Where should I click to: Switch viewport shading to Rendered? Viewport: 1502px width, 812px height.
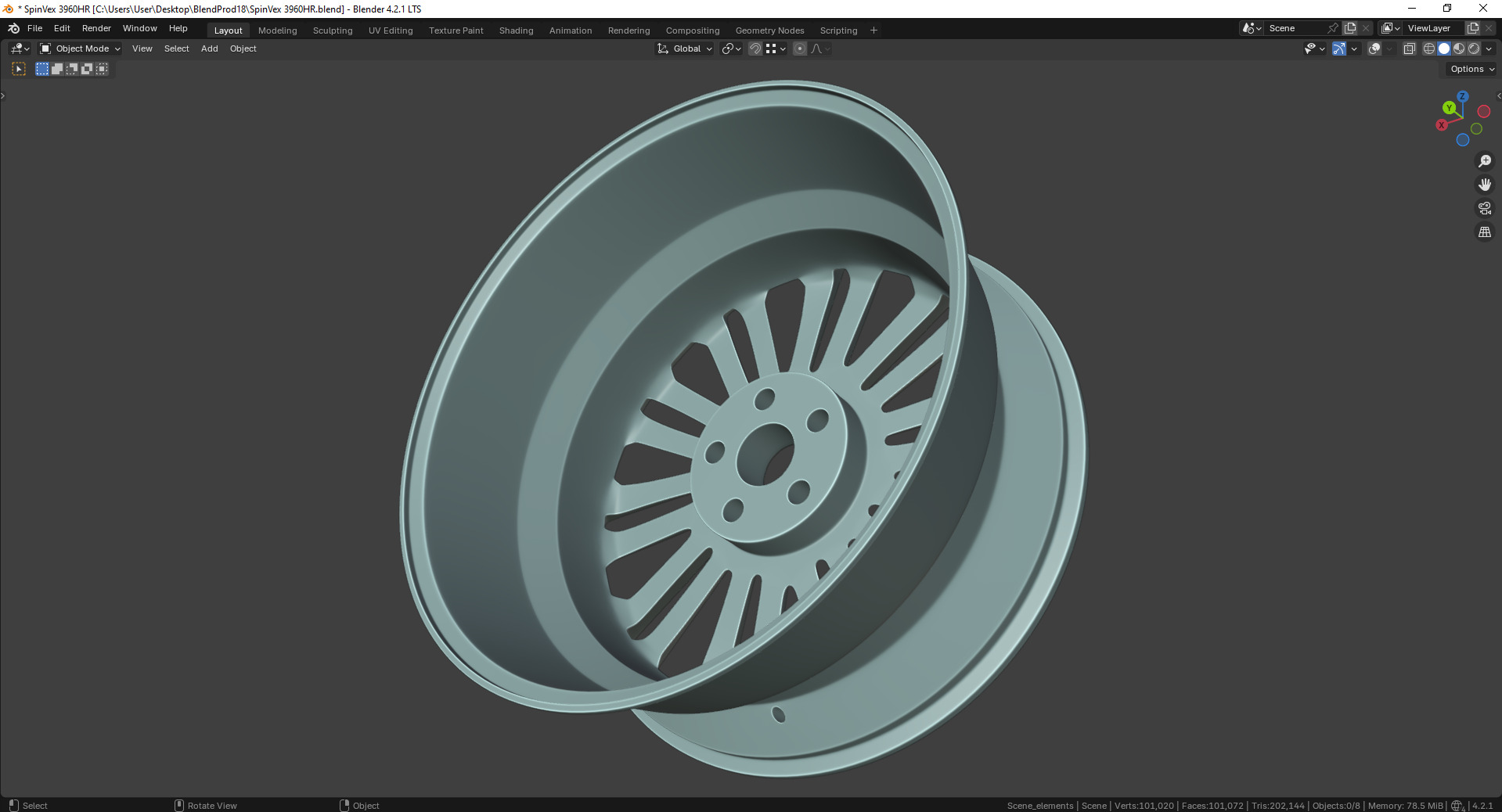tap(1474, 49)
